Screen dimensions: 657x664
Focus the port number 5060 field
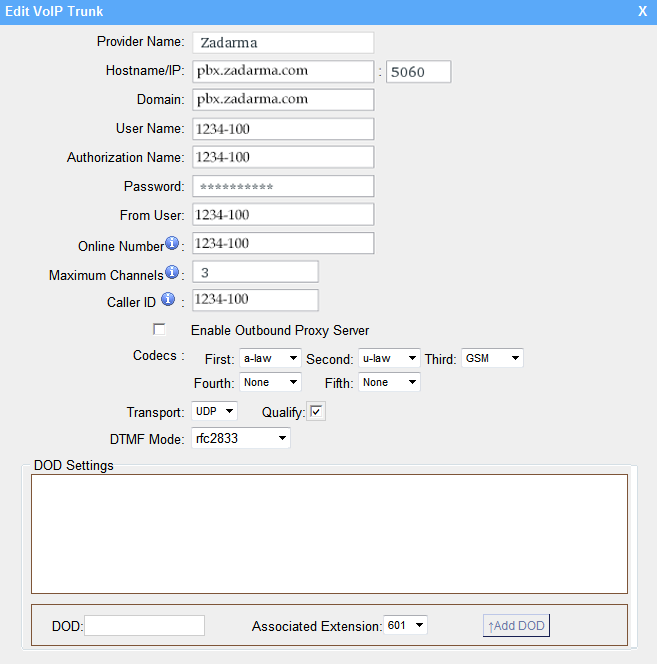(418, 71)
